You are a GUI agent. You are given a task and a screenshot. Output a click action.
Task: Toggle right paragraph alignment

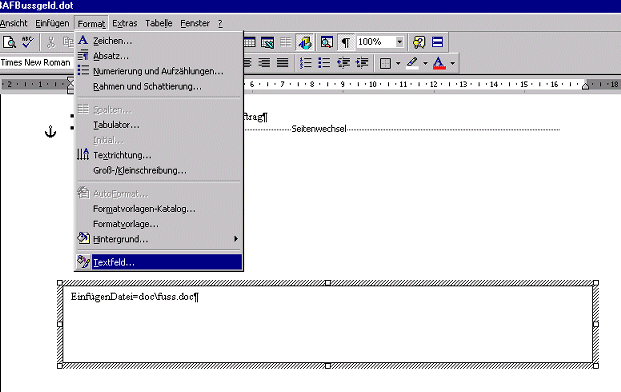(x=264, y=63)
